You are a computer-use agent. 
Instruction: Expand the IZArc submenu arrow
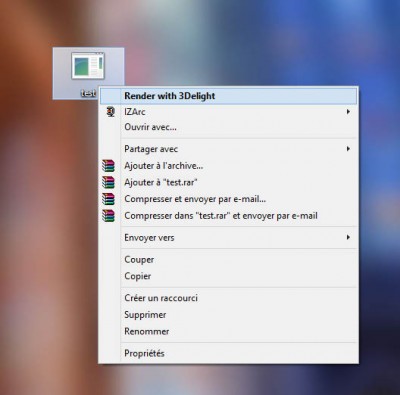(348, 112)
